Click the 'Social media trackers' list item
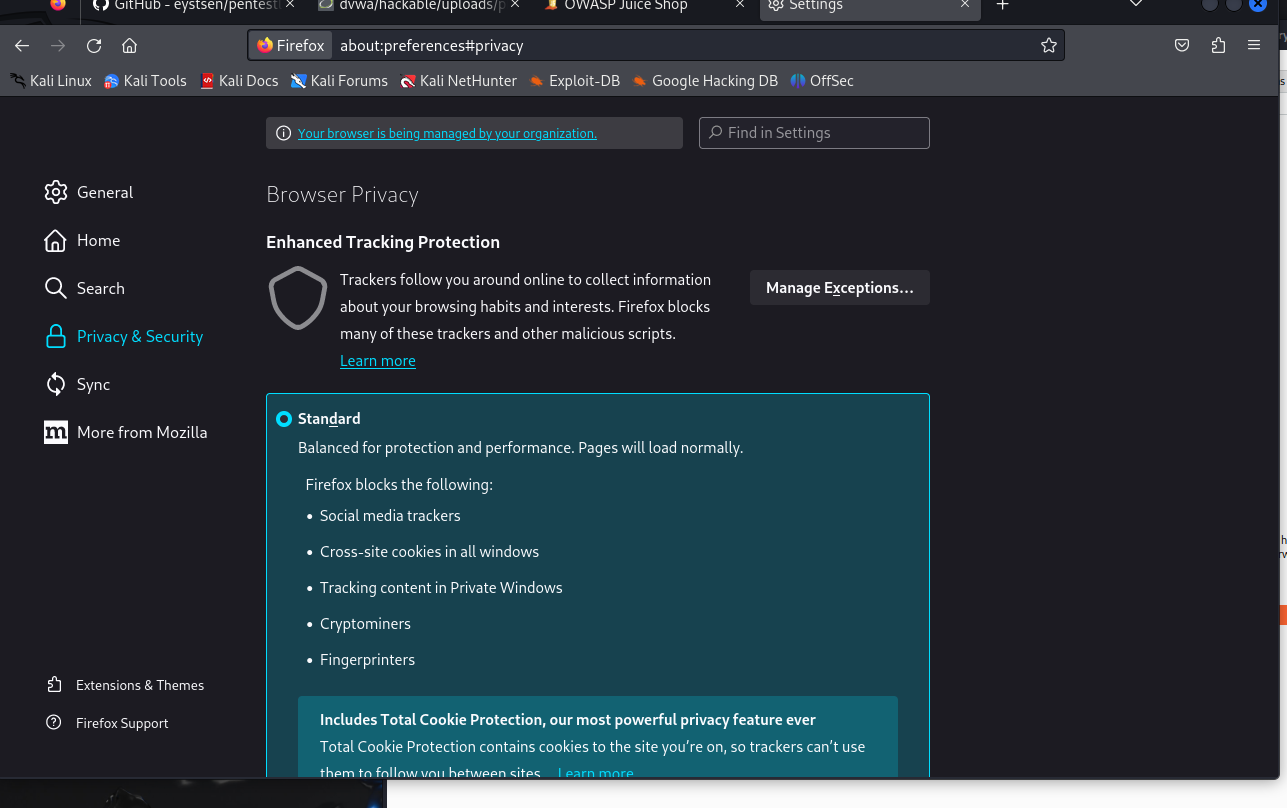The width and height of the screenshot is (1287, 808). click(x=390, y=516)
